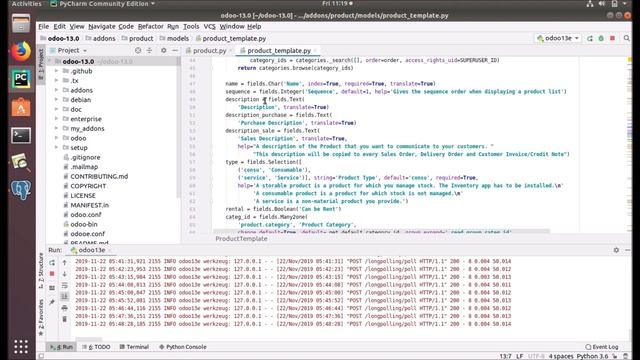This screenshot has width=640, height=360.
Task: Select odoo-bin in project tree
Action: click(x=84, y=224)
